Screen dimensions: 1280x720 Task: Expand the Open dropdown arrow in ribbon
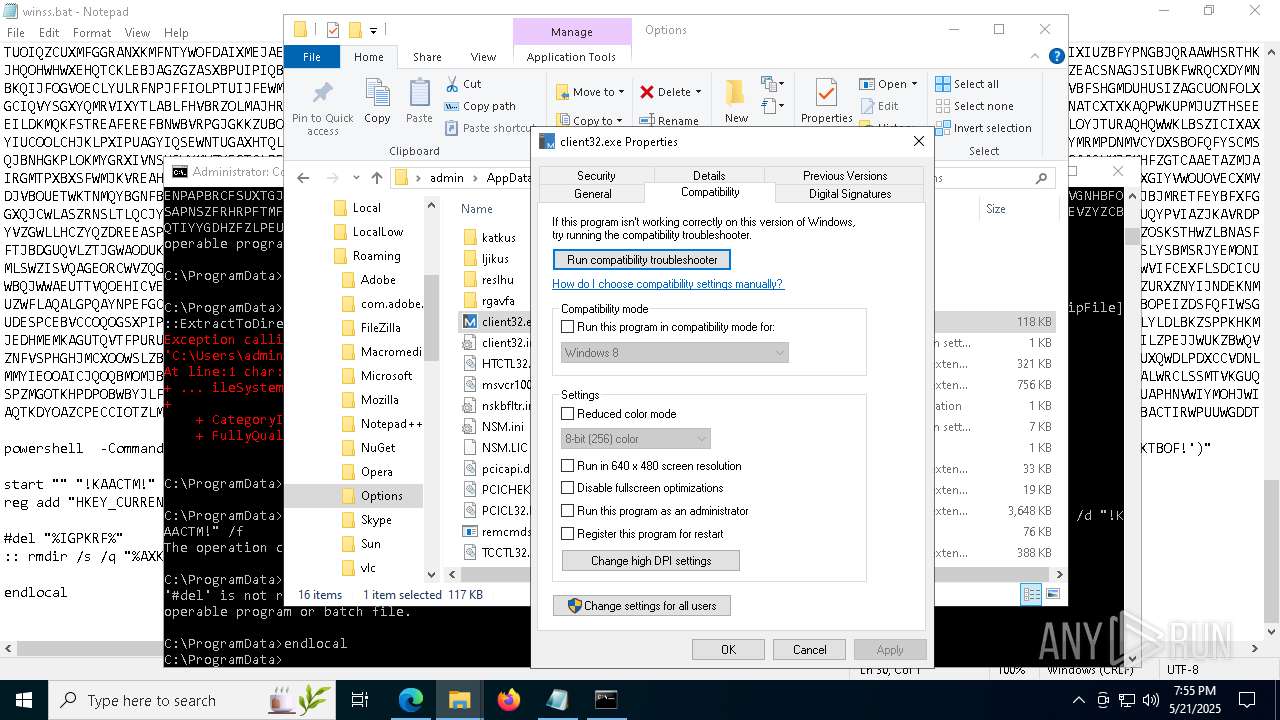(914, 84)
